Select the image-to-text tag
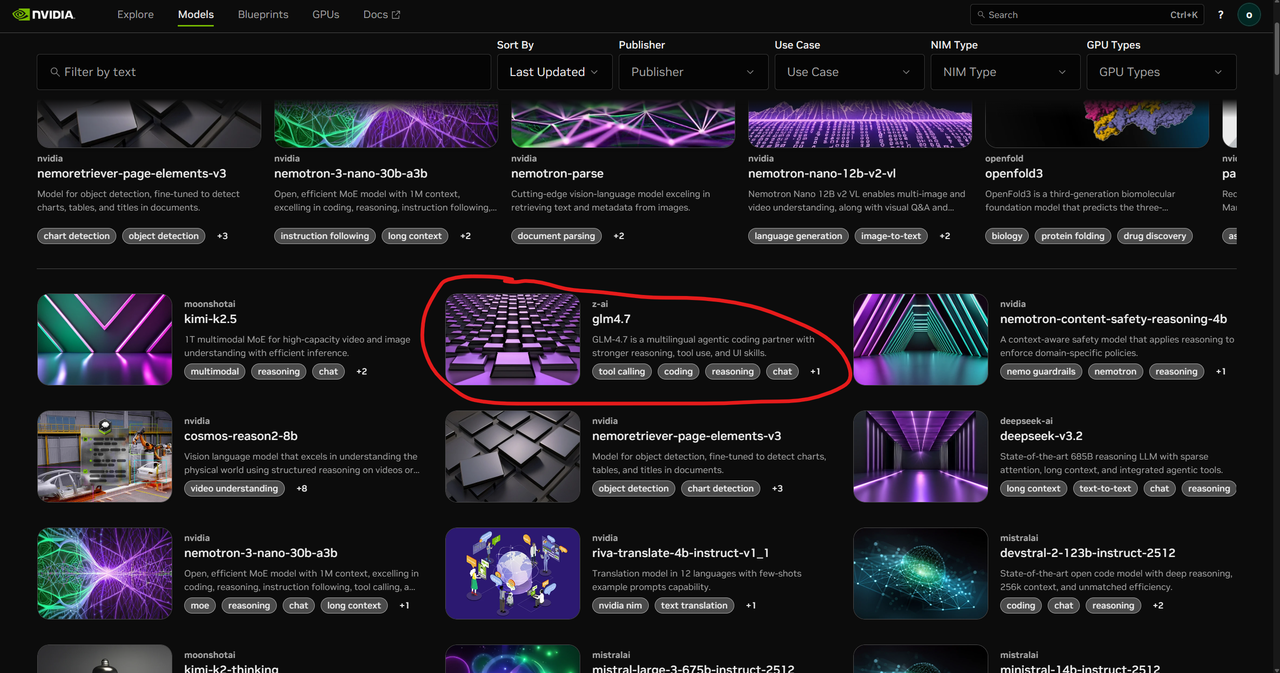This screenshot has width=1280, height=673. 891,236
